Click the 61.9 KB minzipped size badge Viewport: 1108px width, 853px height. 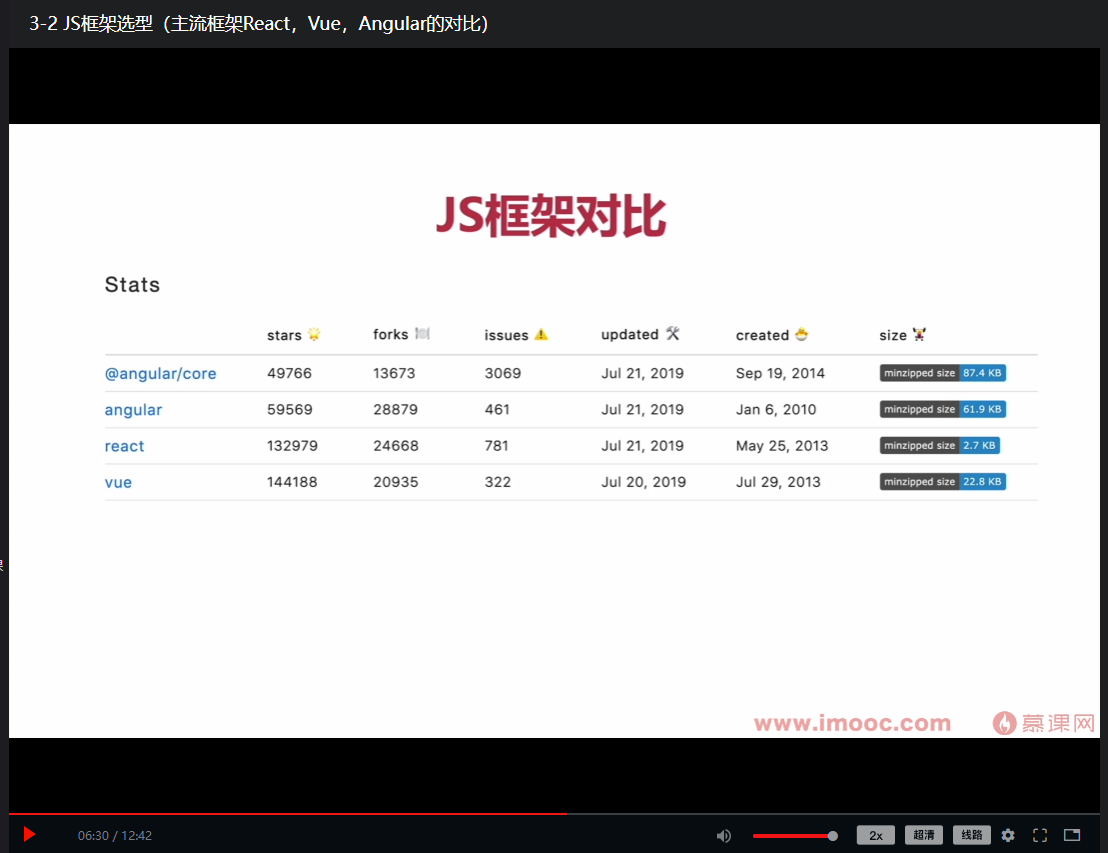click(x=943, y=409)
